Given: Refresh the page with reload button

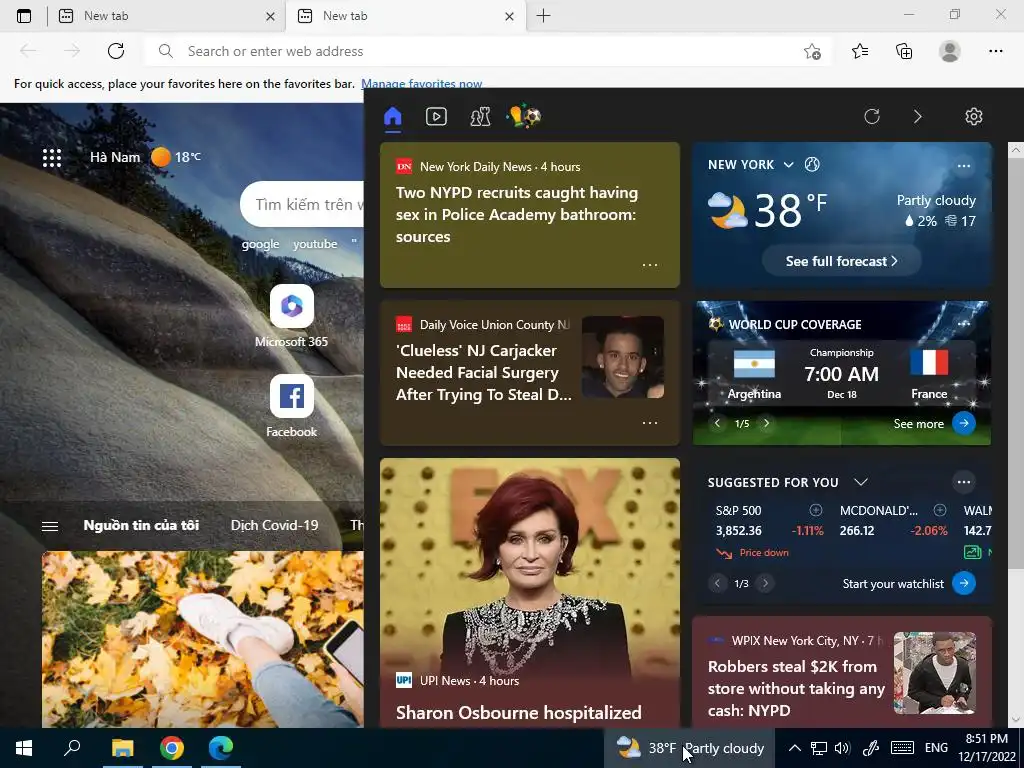Looking at the screenshot, I should (116, 51).
